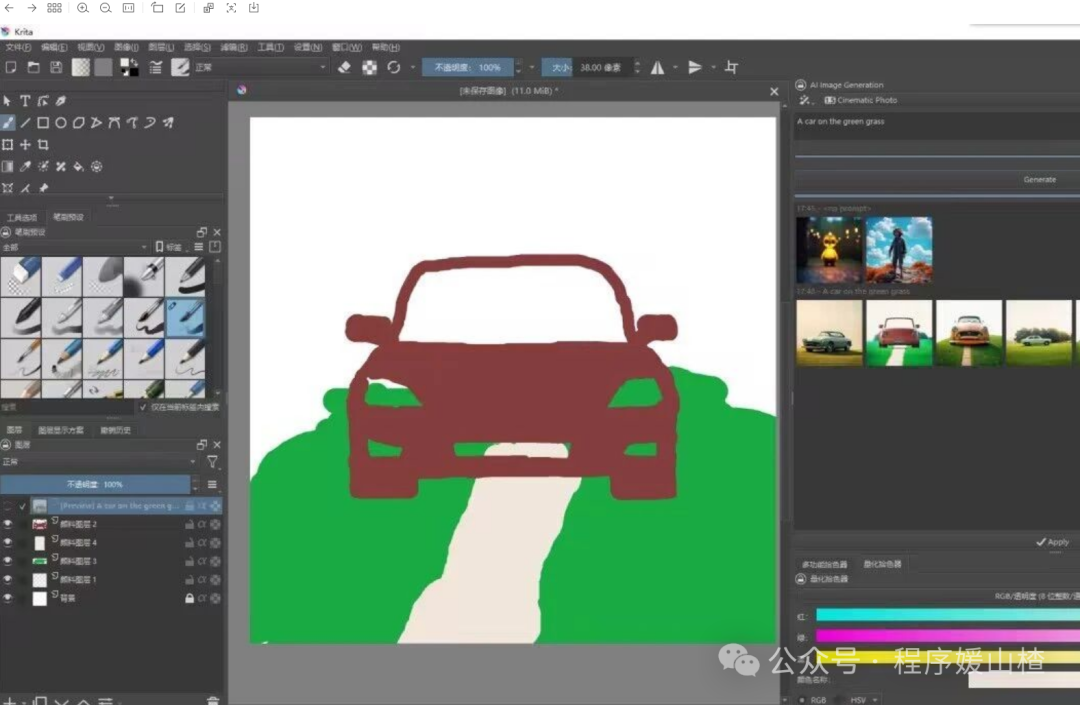Open the HSV color model dropdown
Image resolution: width=1080 pixels, height=705 pixels.
click(864, 699)
